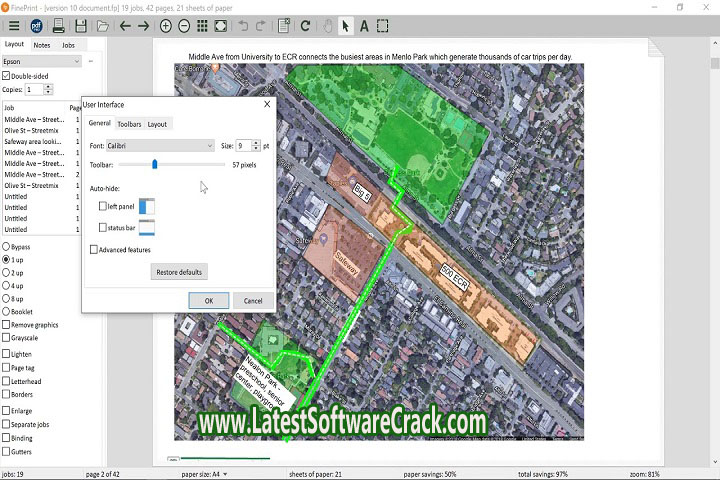Click the Restore defaults button
The height and width of the screenshot is (480, 720).
179,272
